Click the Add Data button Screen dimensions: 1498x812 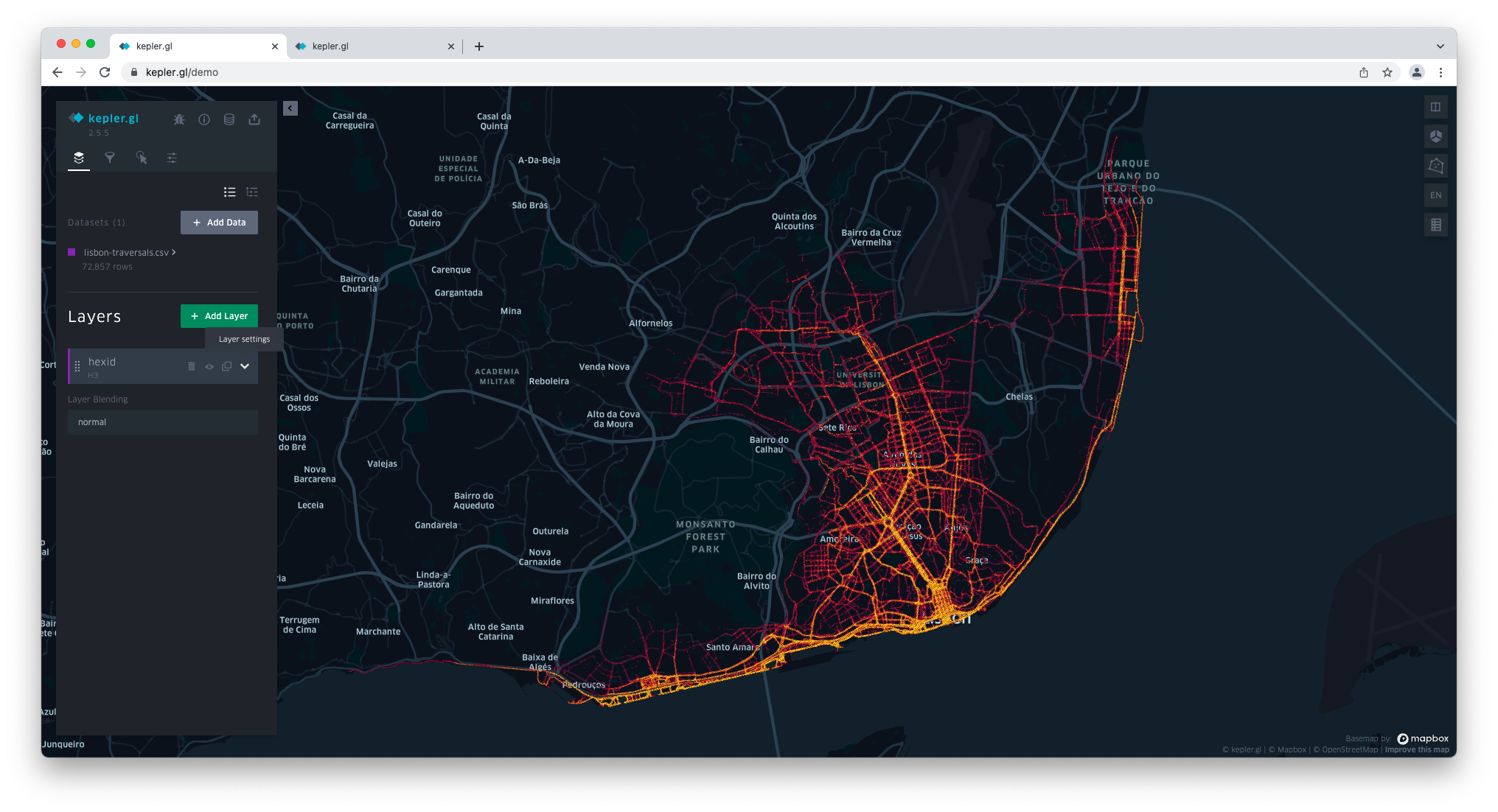click(219, 223)
